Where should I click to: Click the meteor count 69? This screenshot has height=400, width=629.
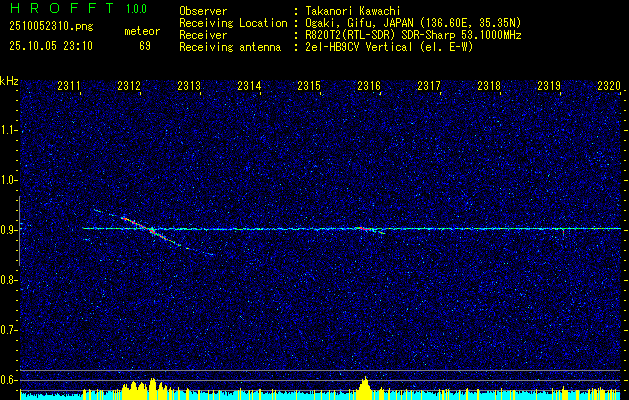click(145, 46)
